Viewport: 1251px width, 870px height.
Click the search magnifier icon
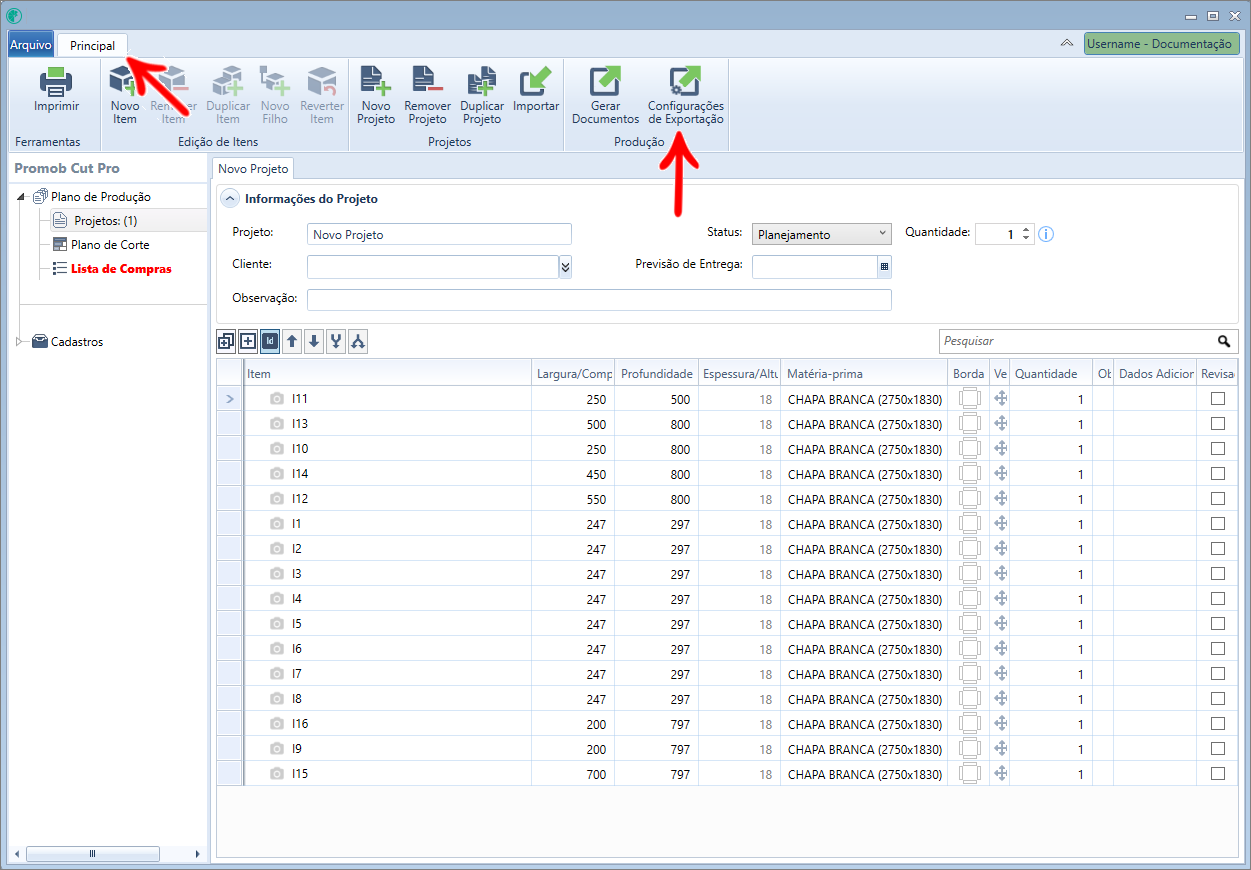[x=1224, y=341]
